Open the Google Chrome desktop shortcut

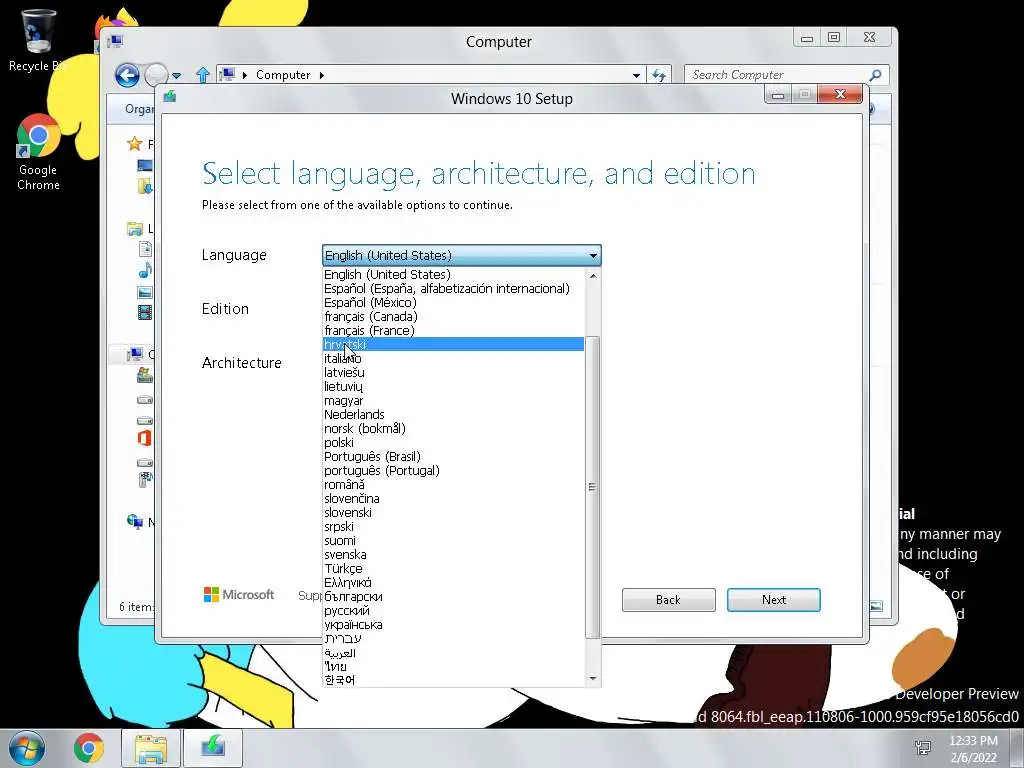[x=38, y=152]
